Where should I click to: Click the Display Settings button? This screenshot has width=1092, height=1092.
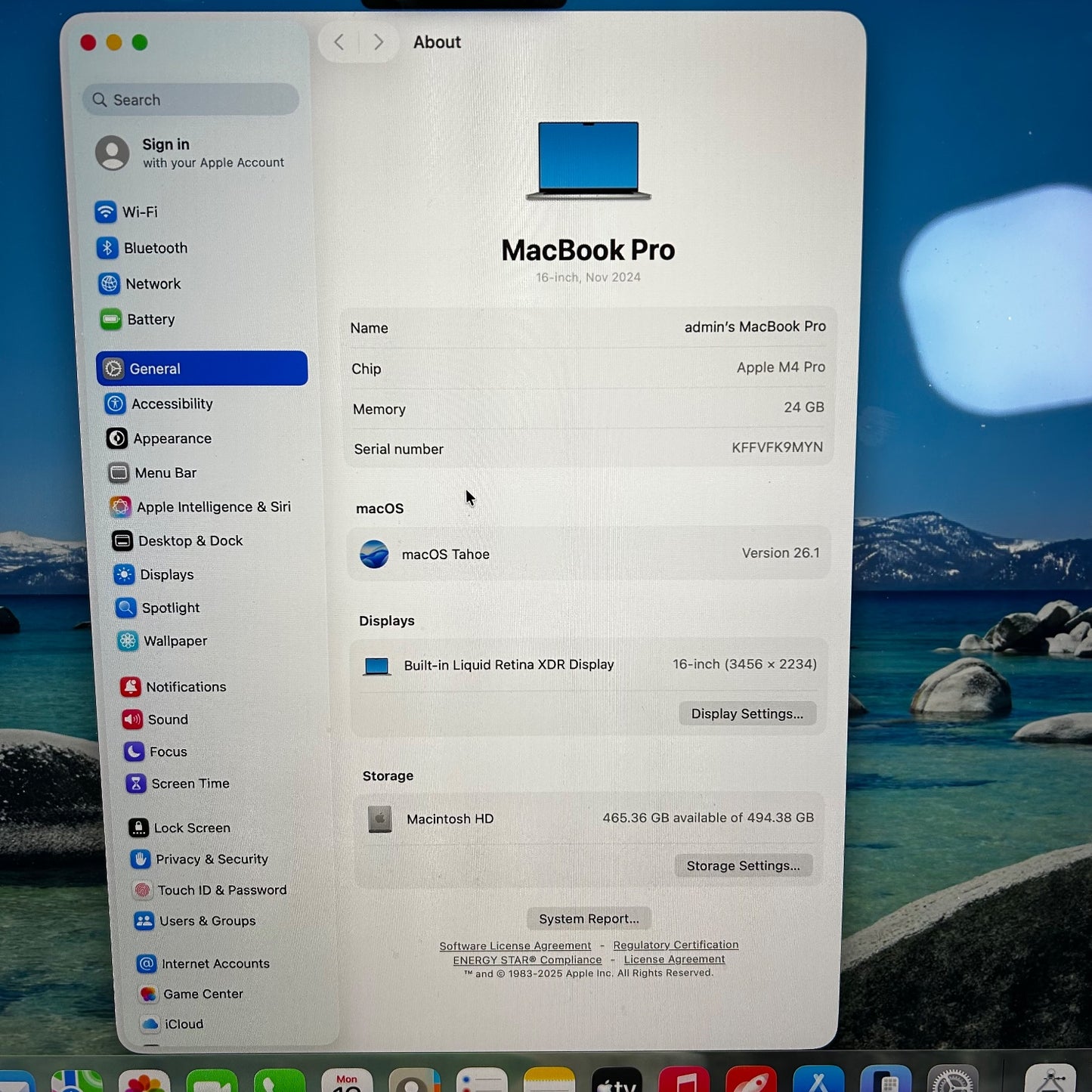(747, 714)
